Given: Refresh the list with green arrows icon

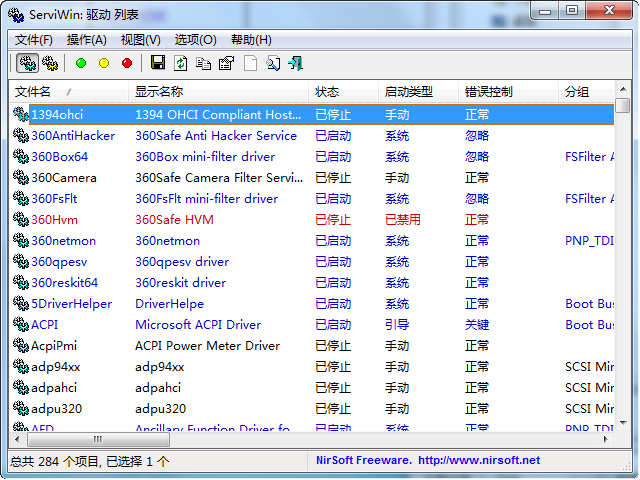Looking at the screenshot, I should [180, 63].
